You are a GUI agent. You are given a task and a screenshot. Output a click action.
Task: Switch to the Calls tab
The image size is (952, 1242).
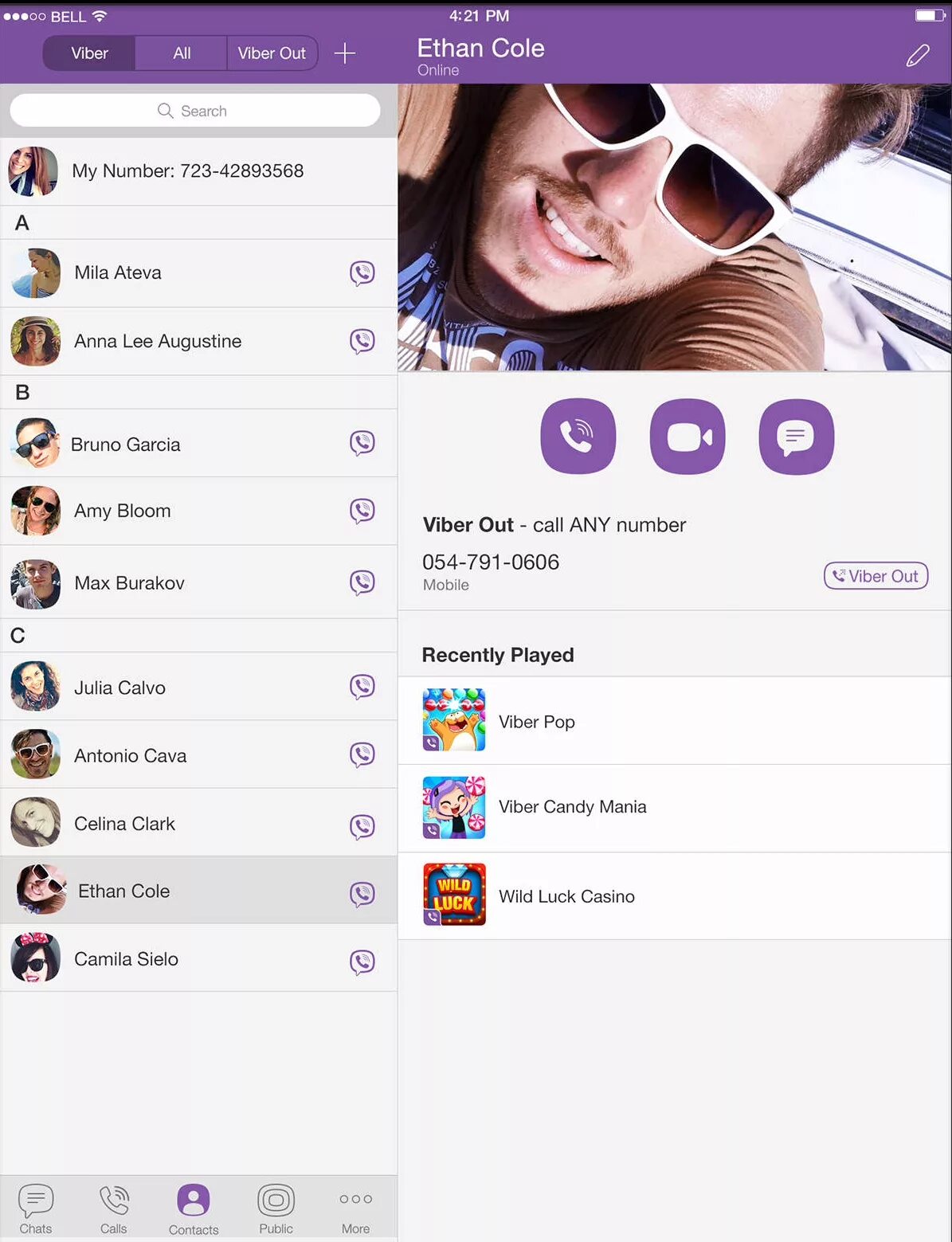coord(114,1209)
